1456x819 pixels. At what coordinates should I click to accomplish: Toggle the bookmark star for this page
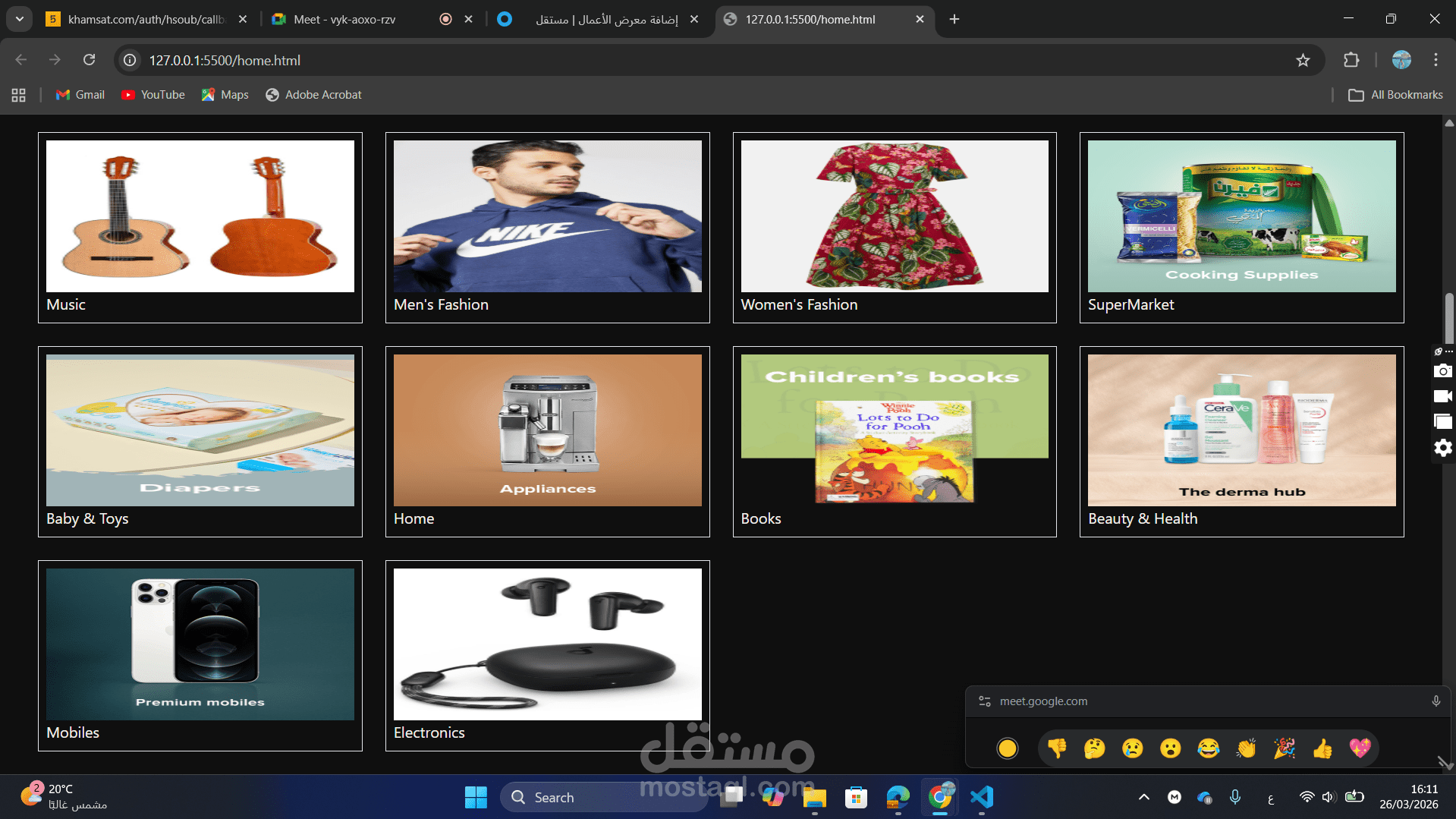[x=1303, y=60]
